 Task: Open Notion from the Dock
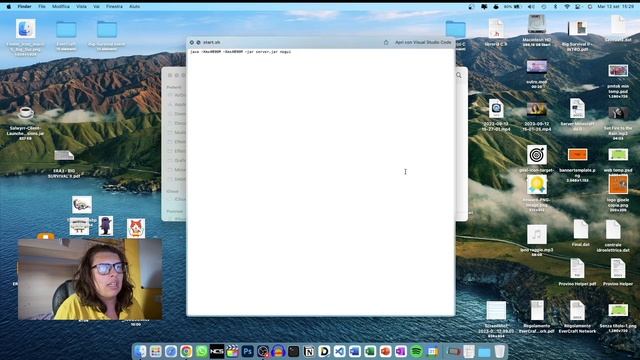coord(309,351)
